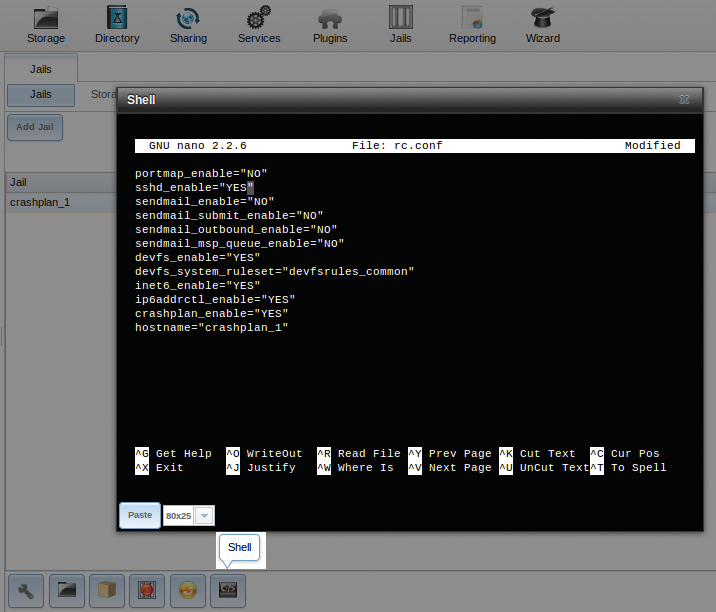Click the sendmail_enable="NO" line
Image resolution: width=716 pixels, height=612 pixels.
205,201
